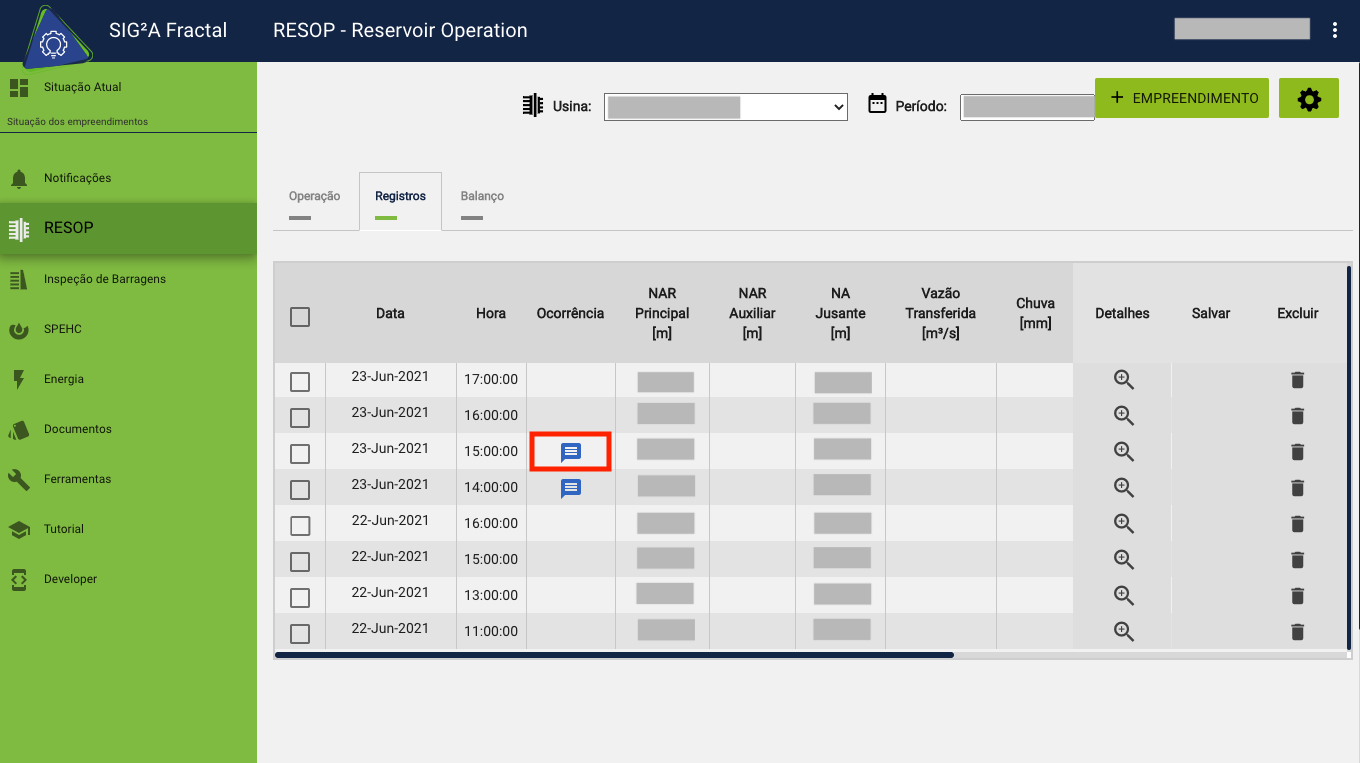Image resolution: width=1360 pixels, height=763 pixels.
Task: Click the SIG²A Fractal logo
Action: coord(51,40)
